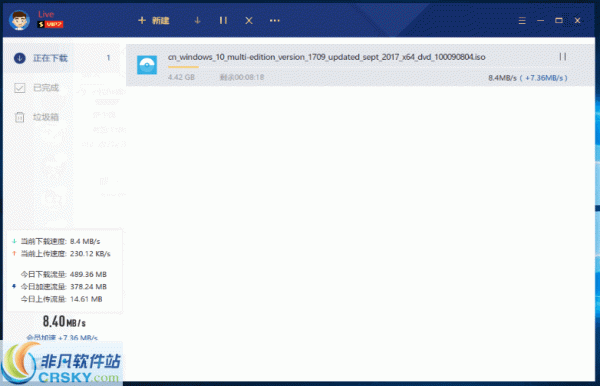This screenshot has width=600, height=386.
Task: Open more options via the three-dots icon
Action: click(275, 20)
